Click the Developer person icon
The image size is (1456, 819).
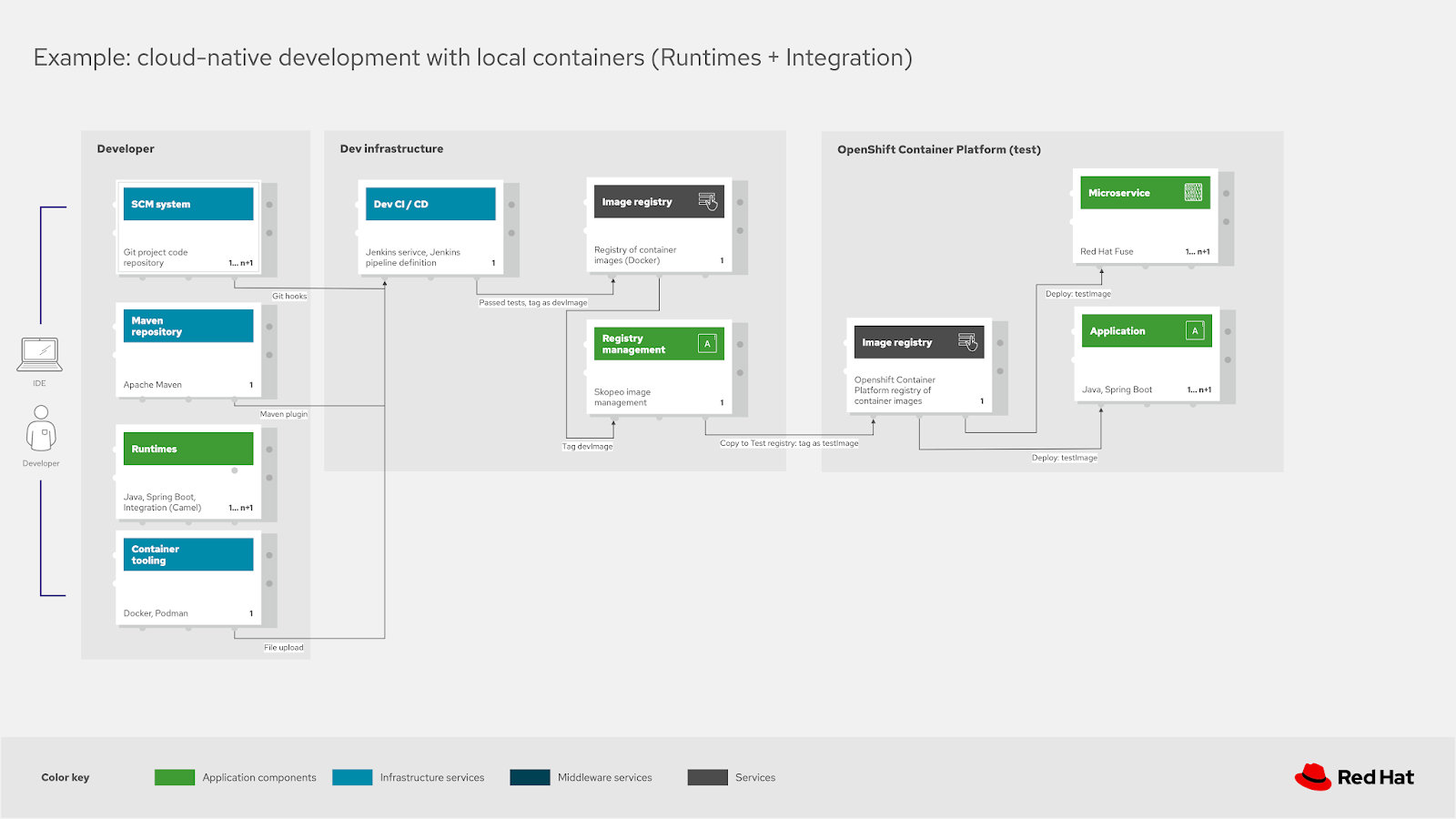41,429
